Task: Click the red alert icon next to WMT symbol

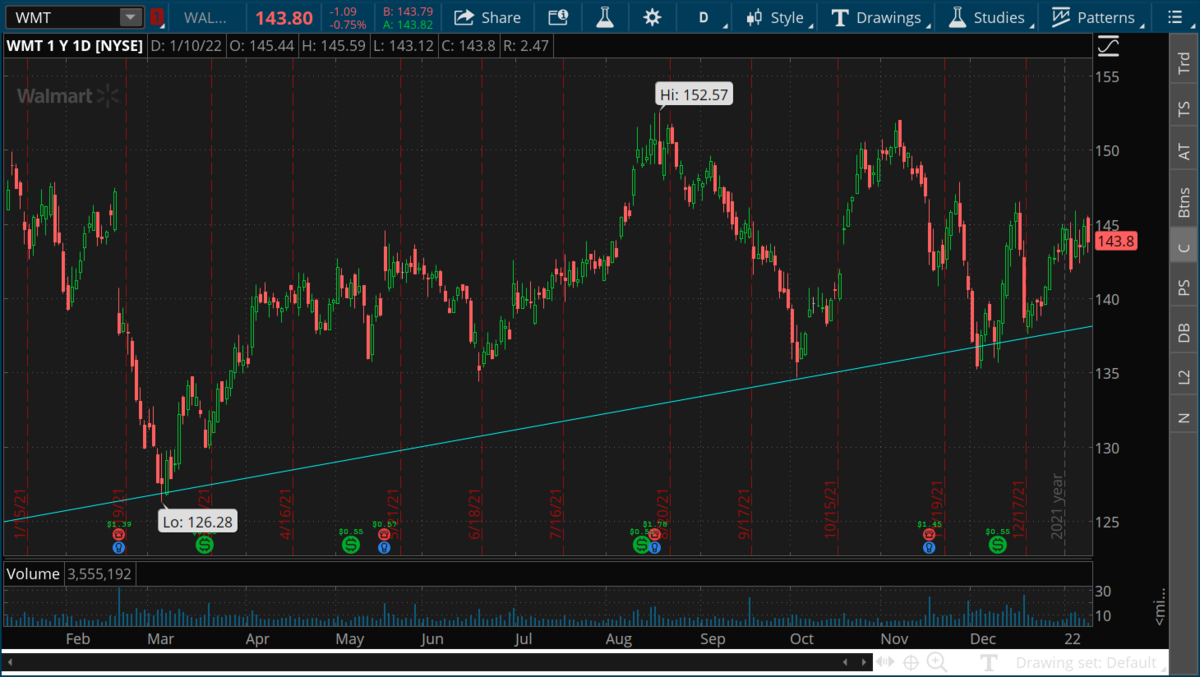Action: click(156, 17)
